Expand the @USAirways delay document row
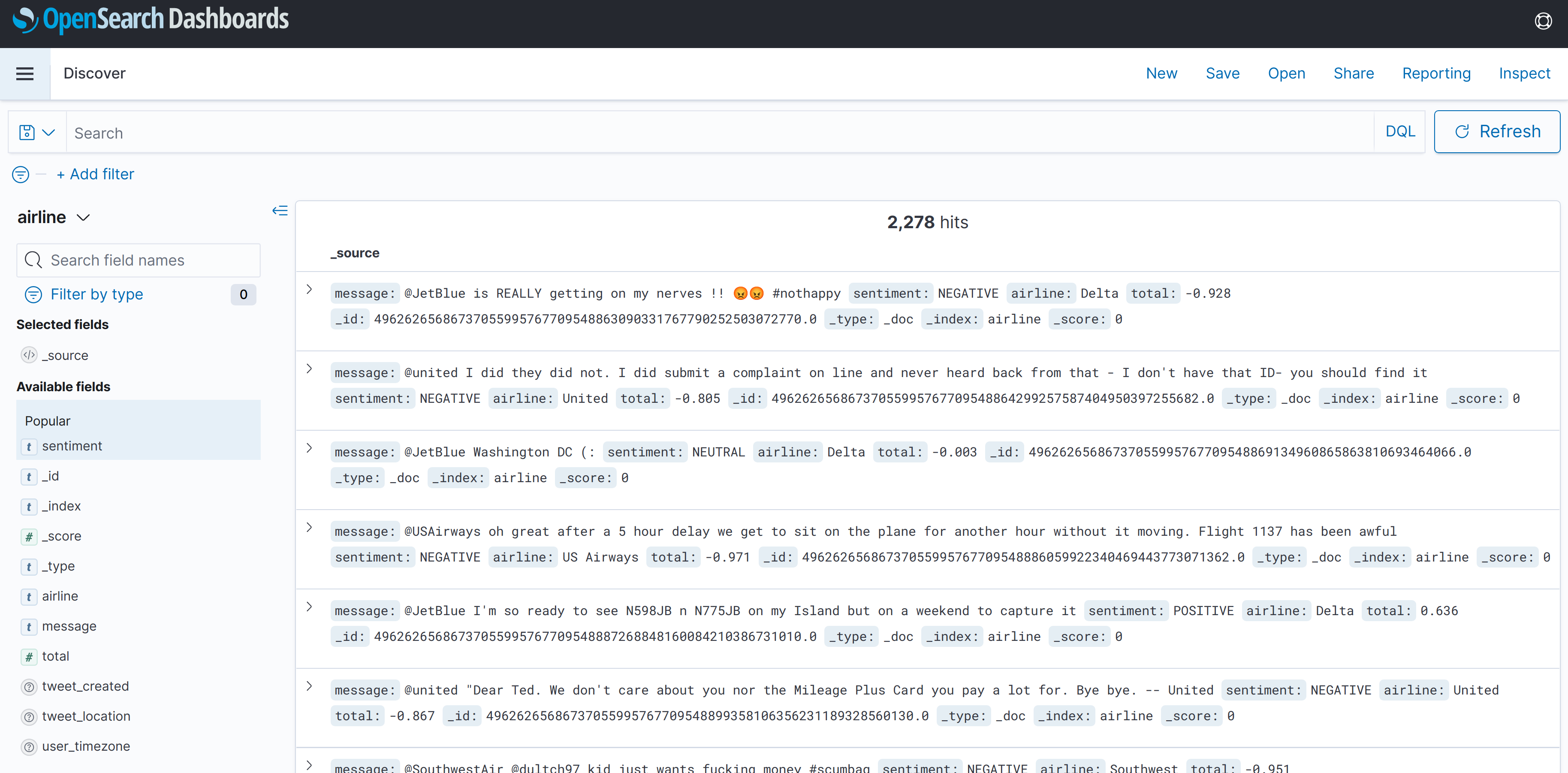The width and height of the screenshot is (1568, 773). (309, 528)
